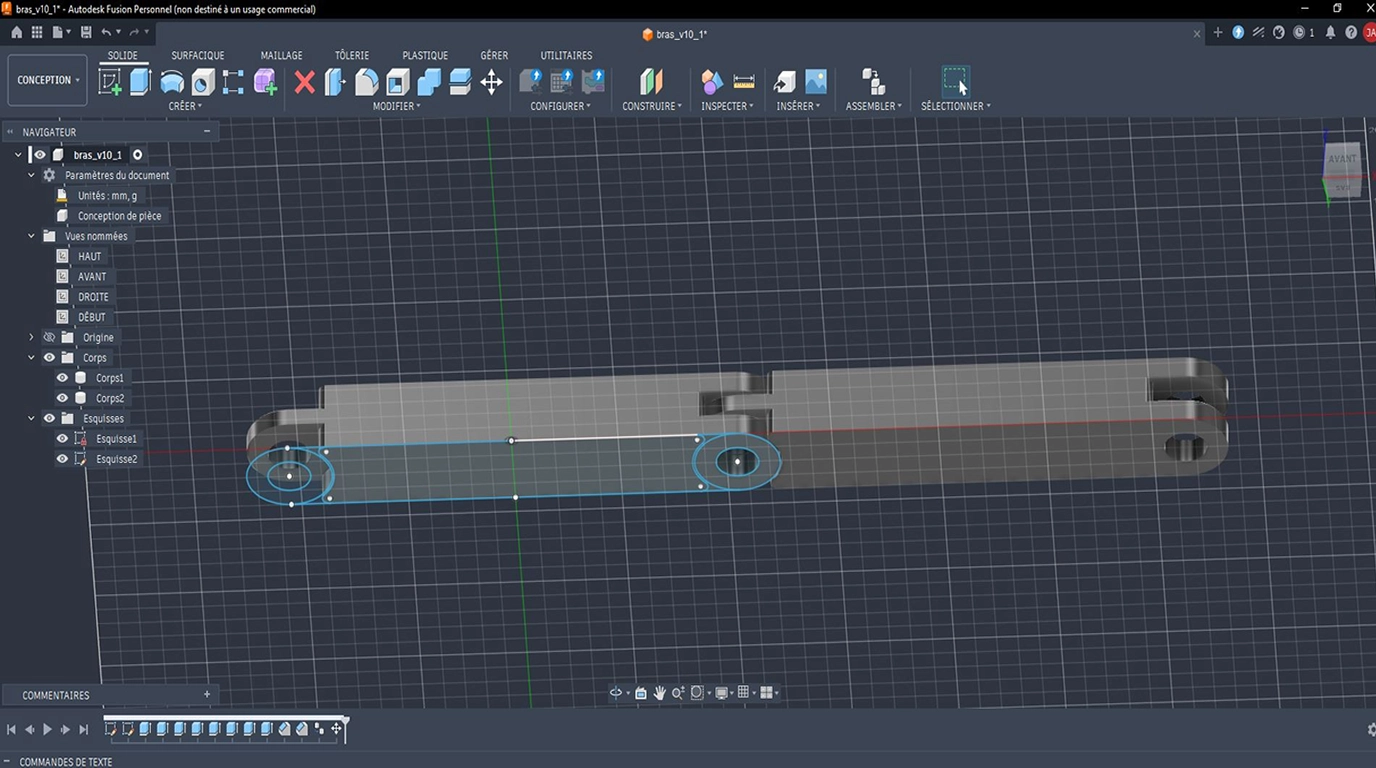Select the Create Sketch tool icon
The height and width of the screenshot is (768, 1376).
pos(110,81)
